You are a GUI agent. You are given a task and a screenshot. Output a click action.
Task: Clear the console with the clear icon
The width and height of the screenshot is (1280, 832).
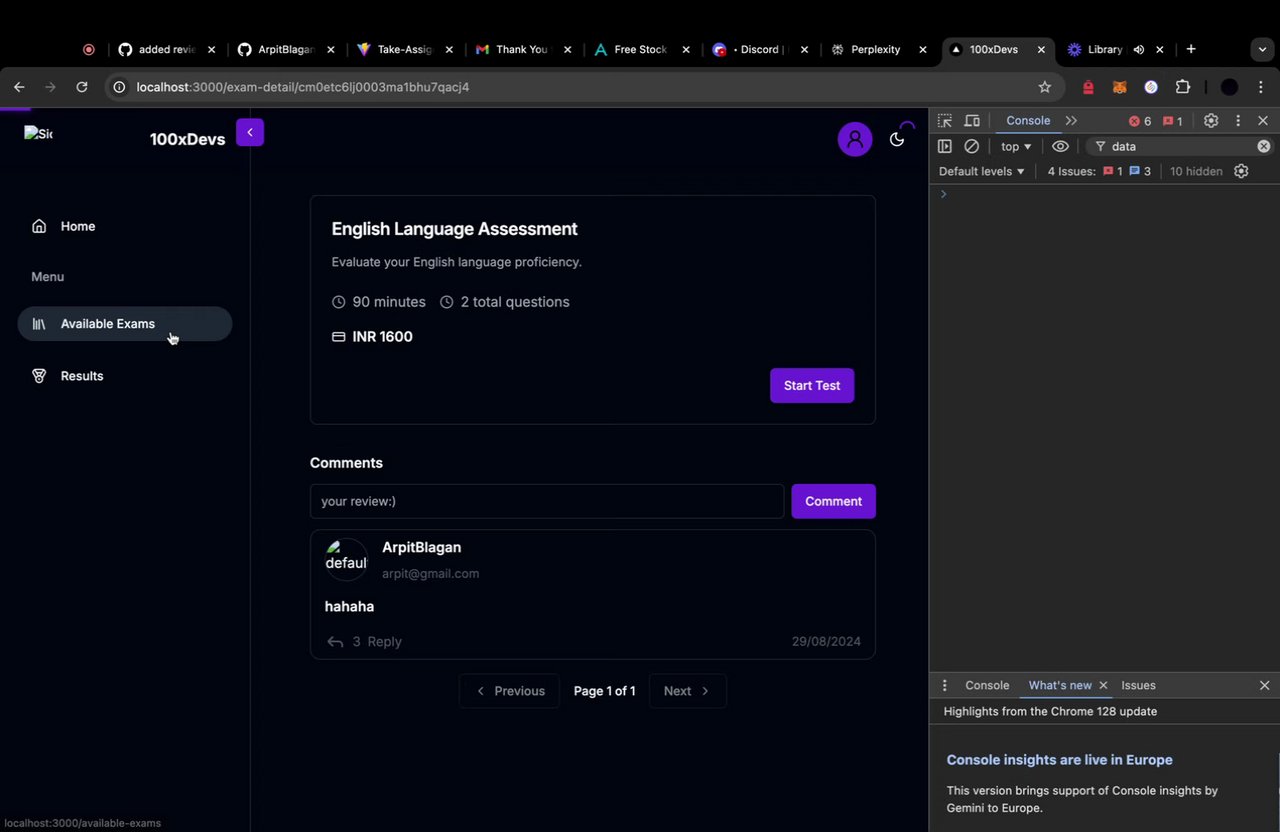click(x=971, y=146)
